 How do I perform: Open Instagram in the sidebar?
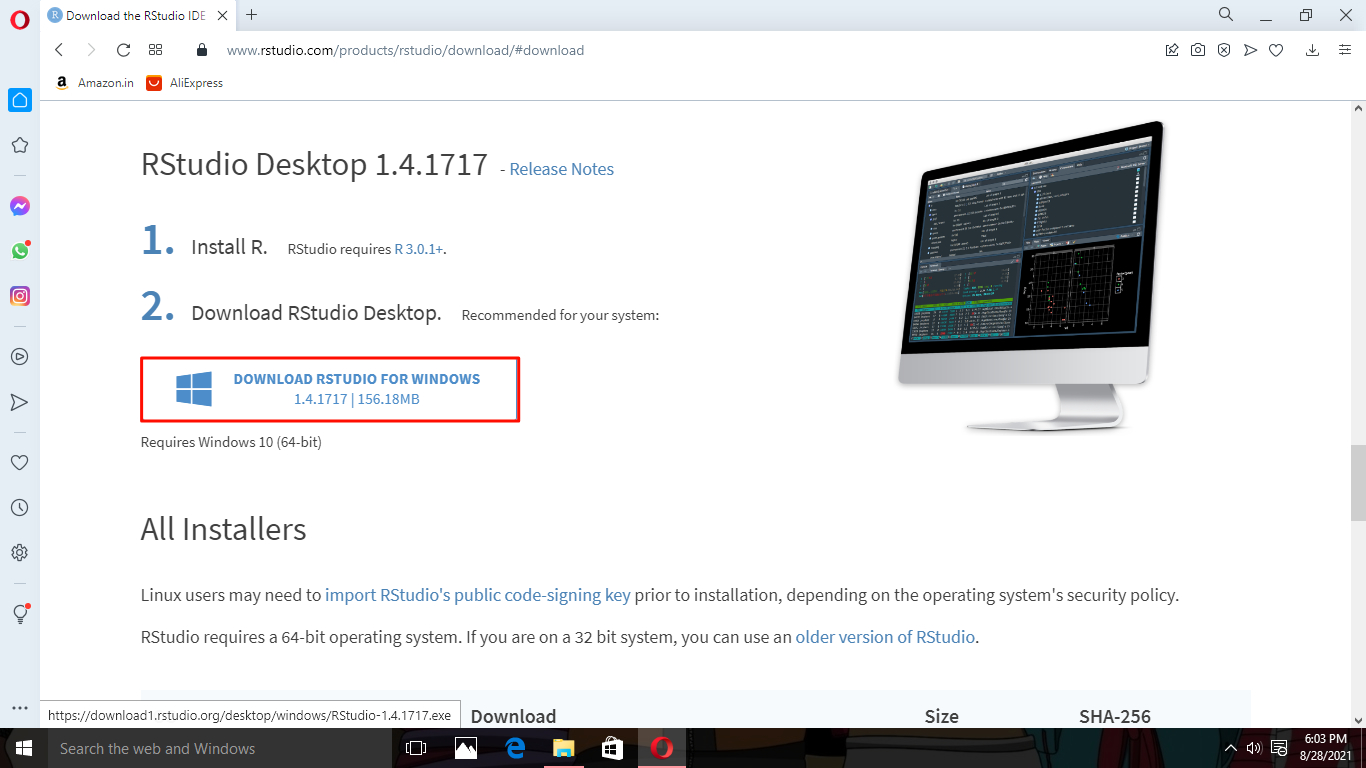[x=20, y=296]
